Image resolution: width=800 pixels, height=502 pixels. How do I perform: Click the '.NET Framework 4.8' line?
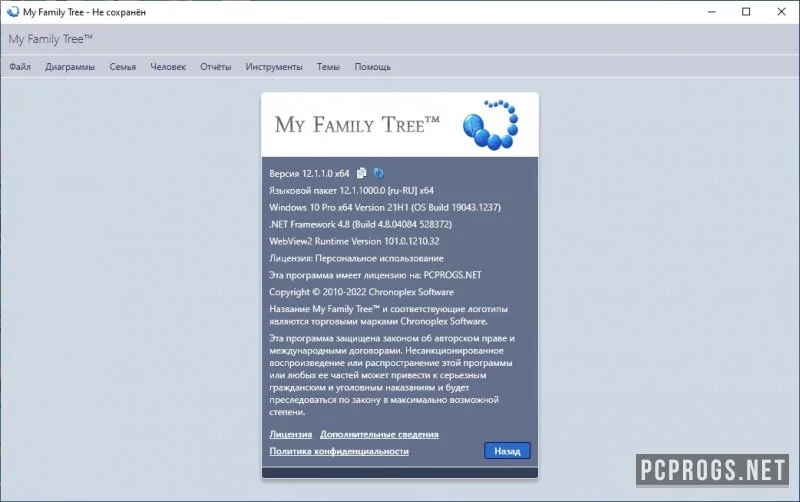(361, 224)
